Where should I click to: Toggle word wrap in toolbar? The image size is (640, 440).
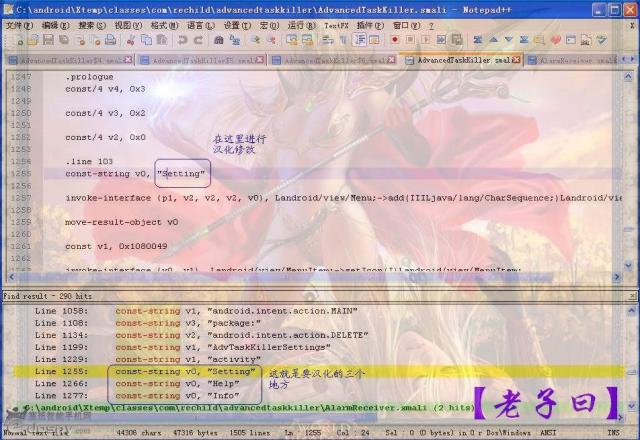327,40
